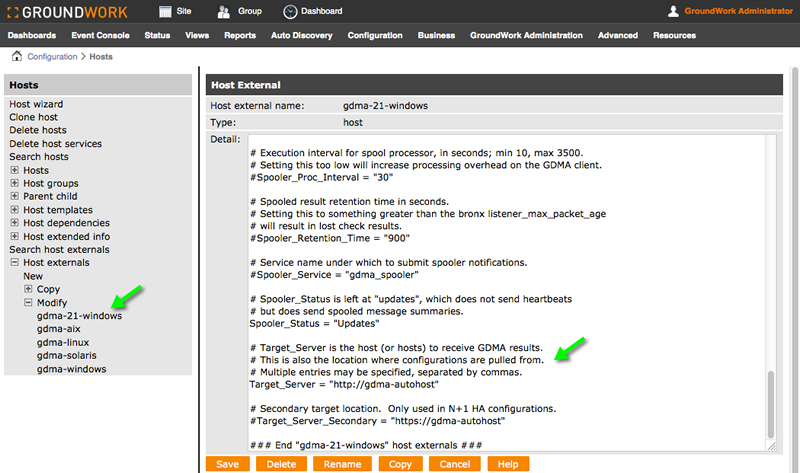Viewport: 800px width, 473px height.
Task: Open the Business menu
Action: click(436, 35)
